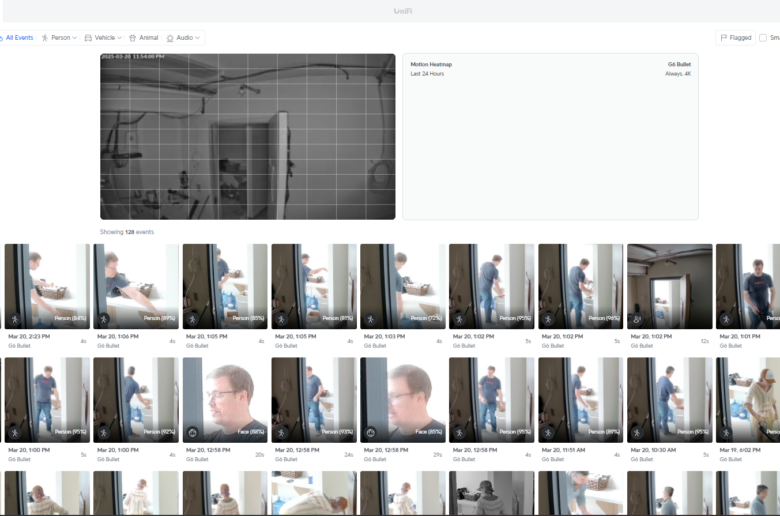The height and width of the screenshot is (516, 780).
Task: Click the Motion Heatmap panel title
Action: click(431, 64)
